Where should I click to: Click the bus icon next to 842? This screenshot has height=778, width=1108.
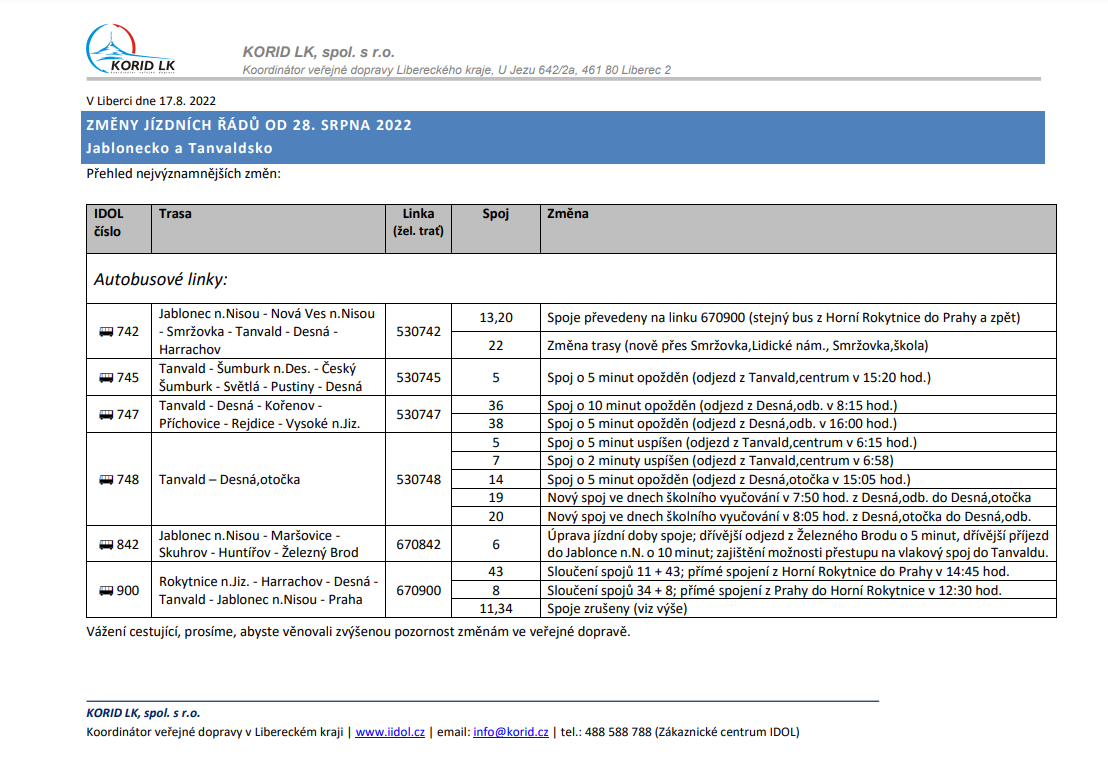click(x=106, y=545)
